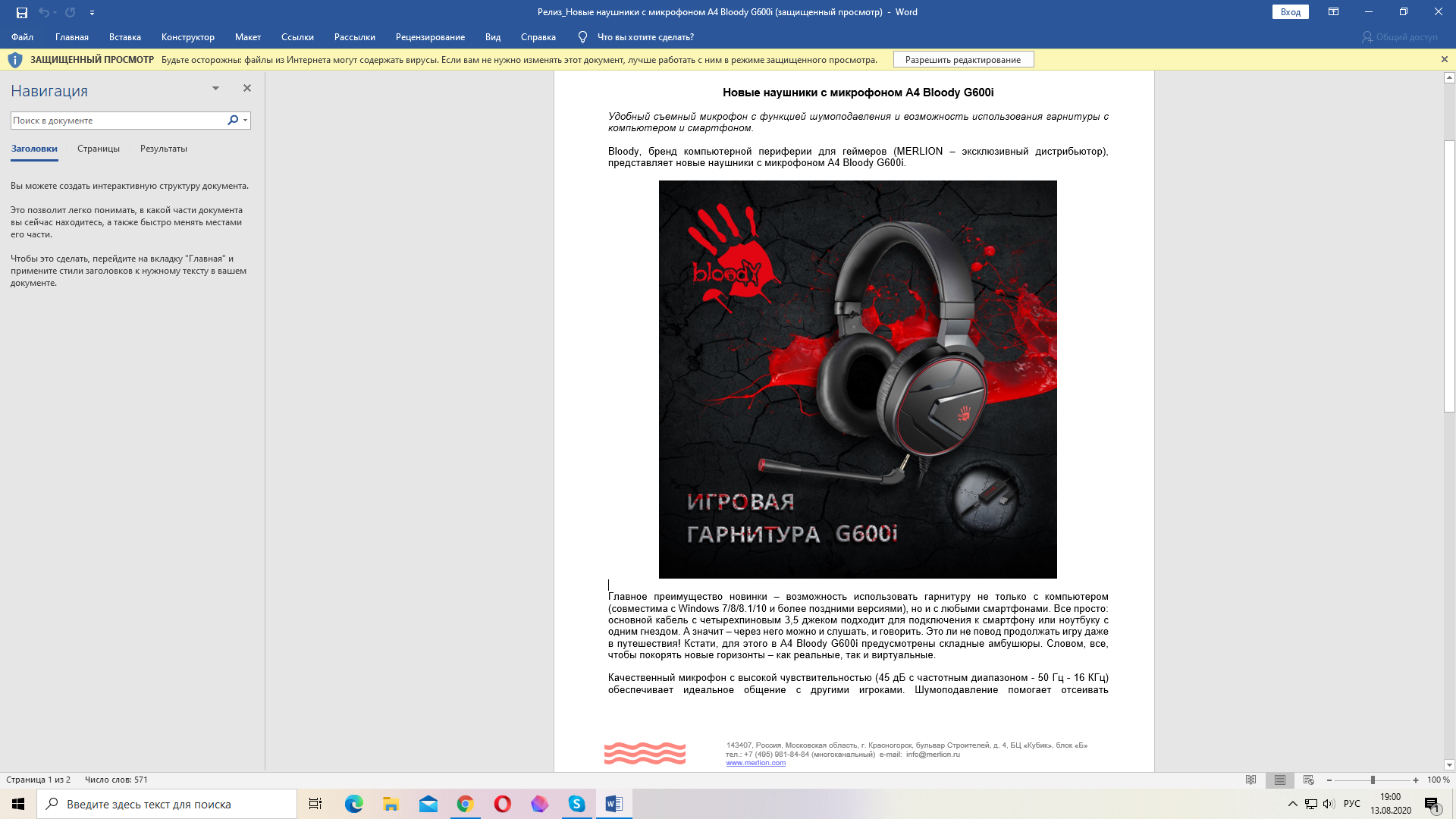This screenshot has height=819, width=1456.
Task: Open Task View from the taskbar
Action: [x=315, y=804]
